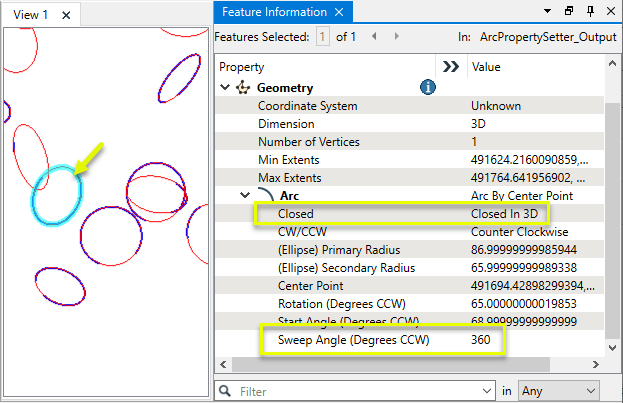Collapse the Arc section chevron
The width and height of the screenshot is (623, 403).
pyautogui.click(x=246, y=195)
